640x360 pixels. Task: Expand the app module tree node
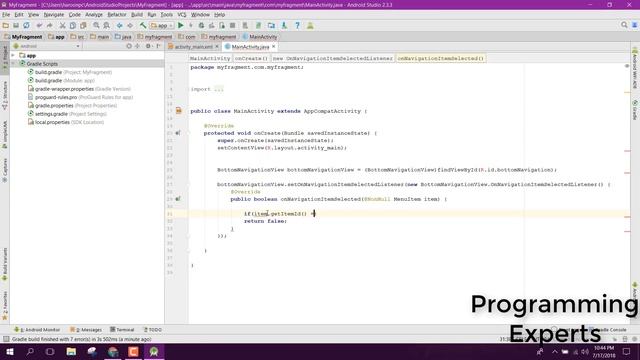tap(13, 56)
